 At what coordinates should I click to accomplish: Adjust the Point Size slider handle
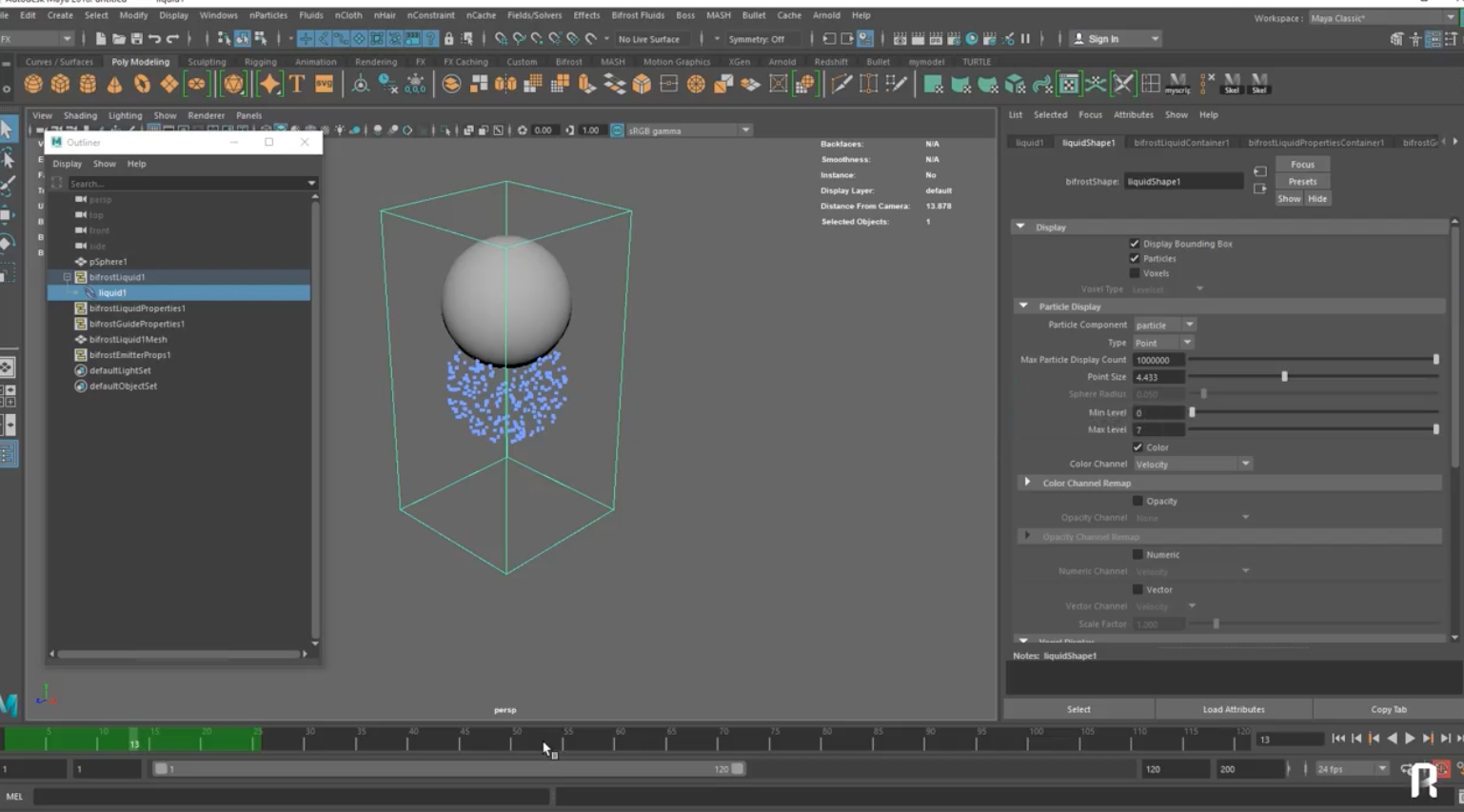click(x=1284, y=377)
